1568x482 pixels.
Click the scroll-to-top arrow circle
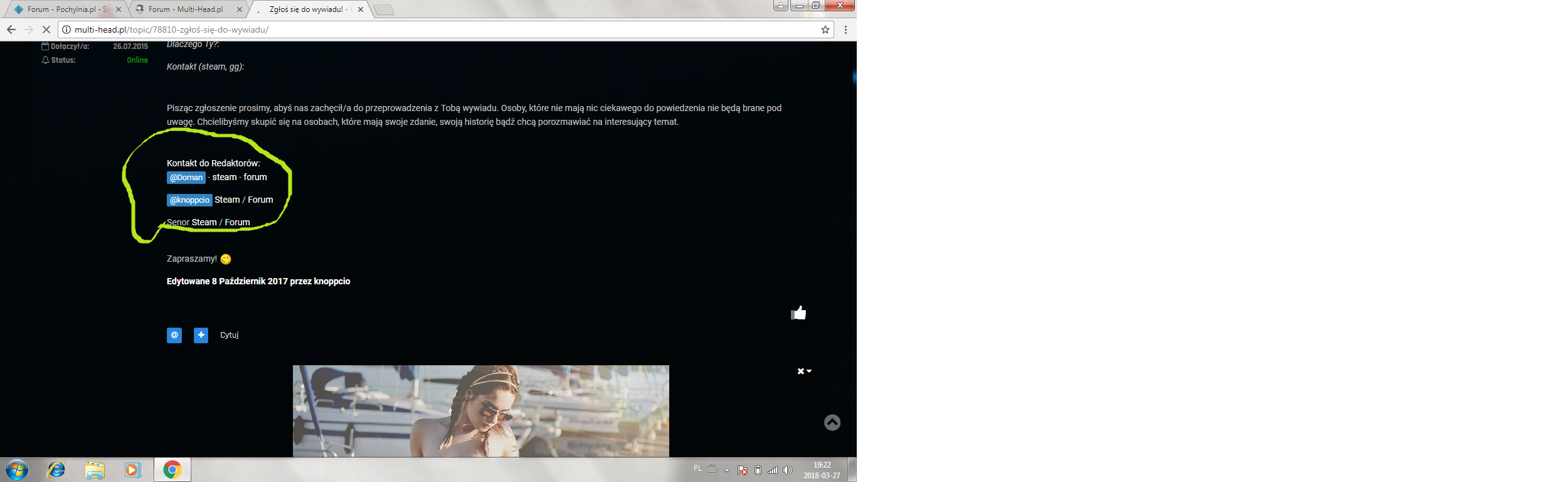832,422
